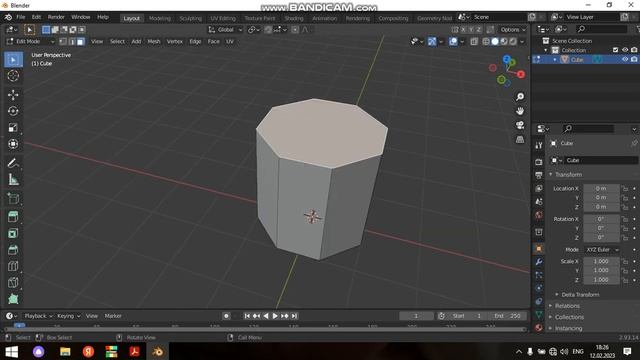Select the Add Cube tool
640x360 pixels.
pos(13,198)
